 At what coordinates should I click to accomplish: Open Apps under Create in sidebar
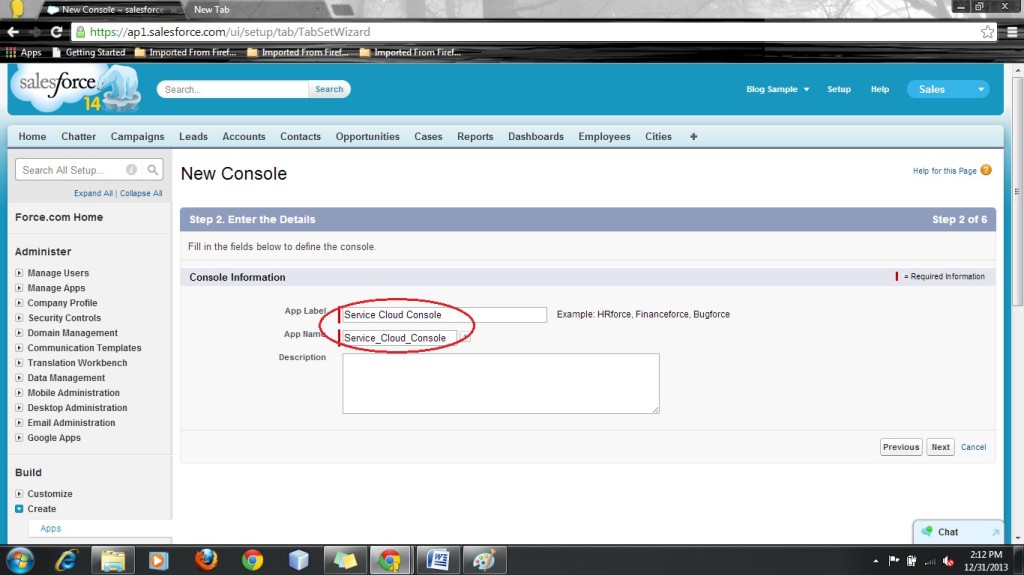pos(50,528)
